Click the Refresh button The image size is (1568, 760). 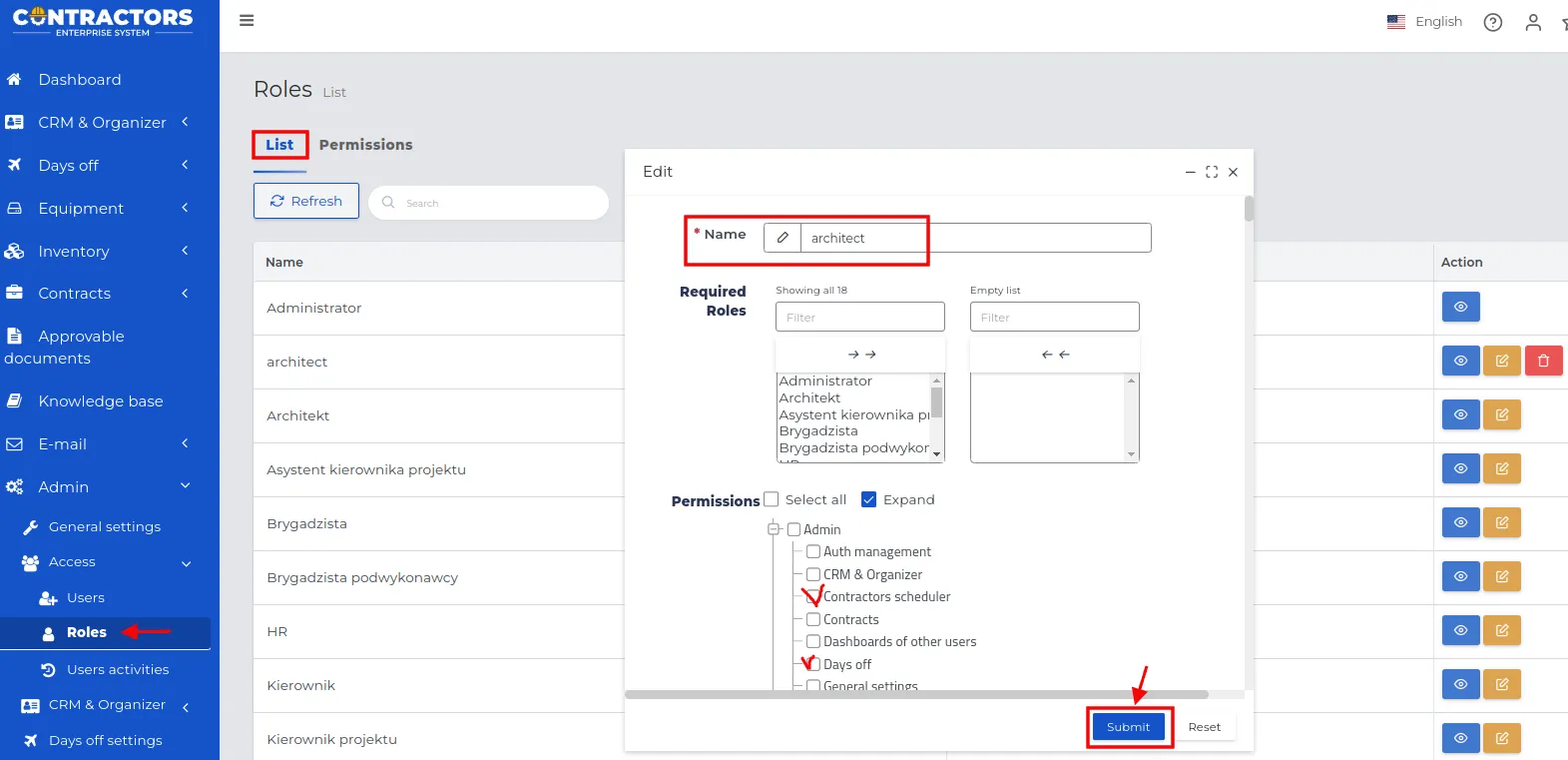[x=305, y=201]
